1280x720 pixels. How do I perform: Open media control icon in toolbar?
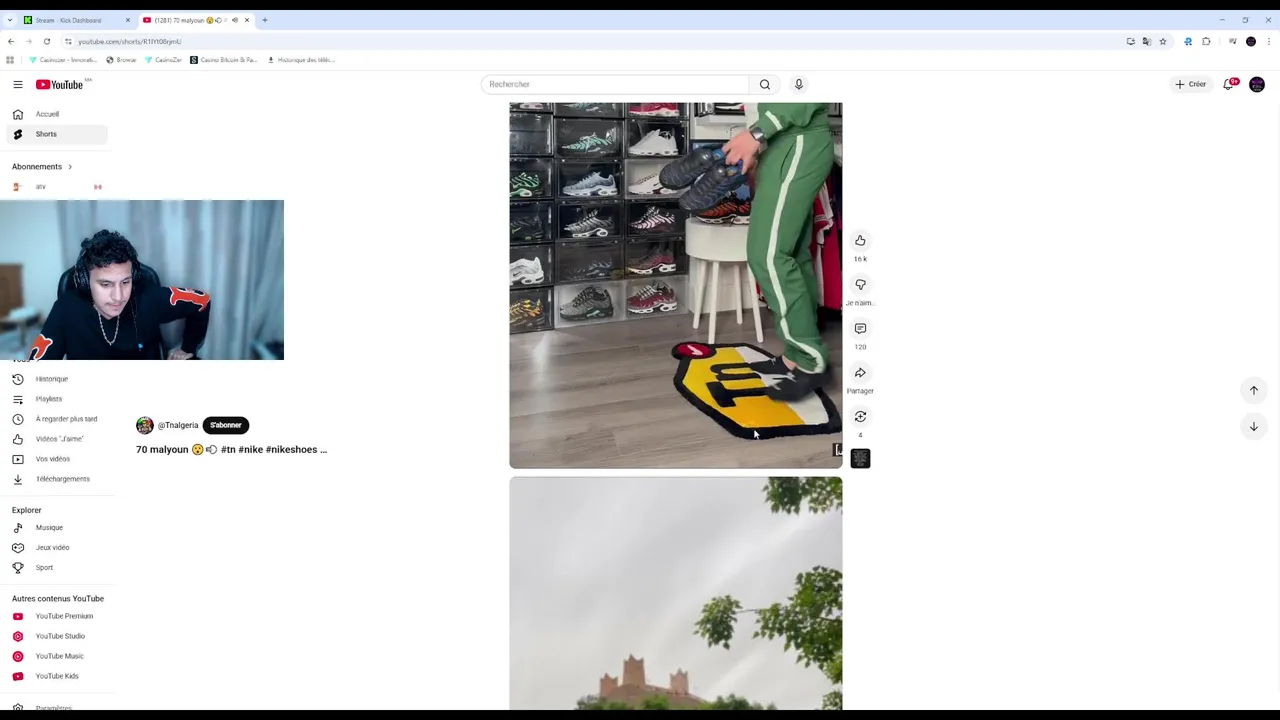(x=1232, y=42)
